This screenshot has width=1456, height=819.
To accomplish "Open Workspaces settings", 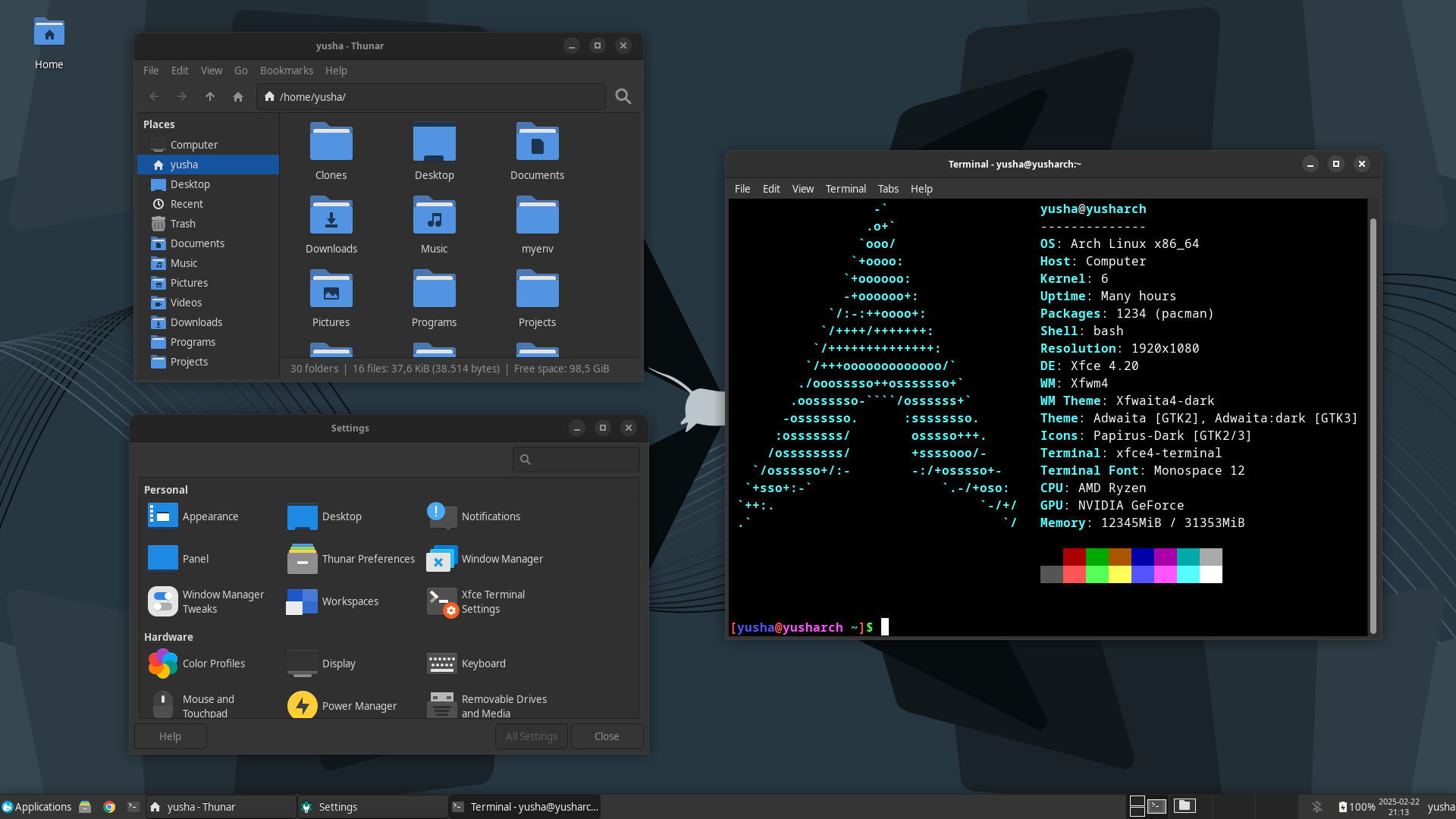I will click(333, 601).
